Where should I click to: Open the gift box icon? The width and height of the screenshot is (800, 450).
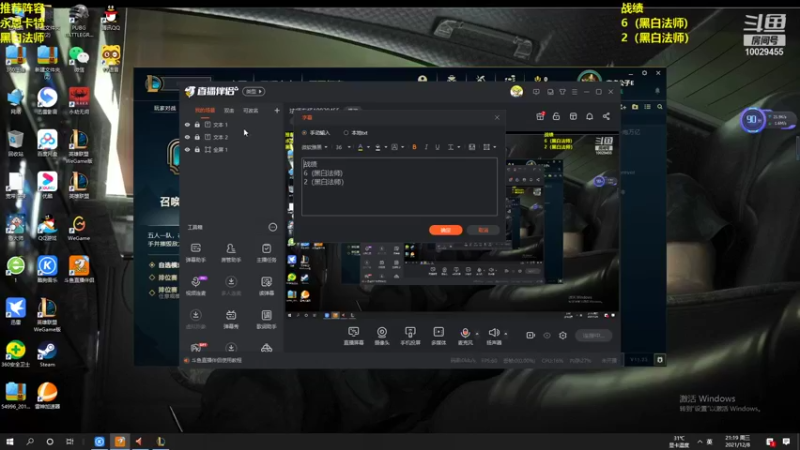(540, 116)
